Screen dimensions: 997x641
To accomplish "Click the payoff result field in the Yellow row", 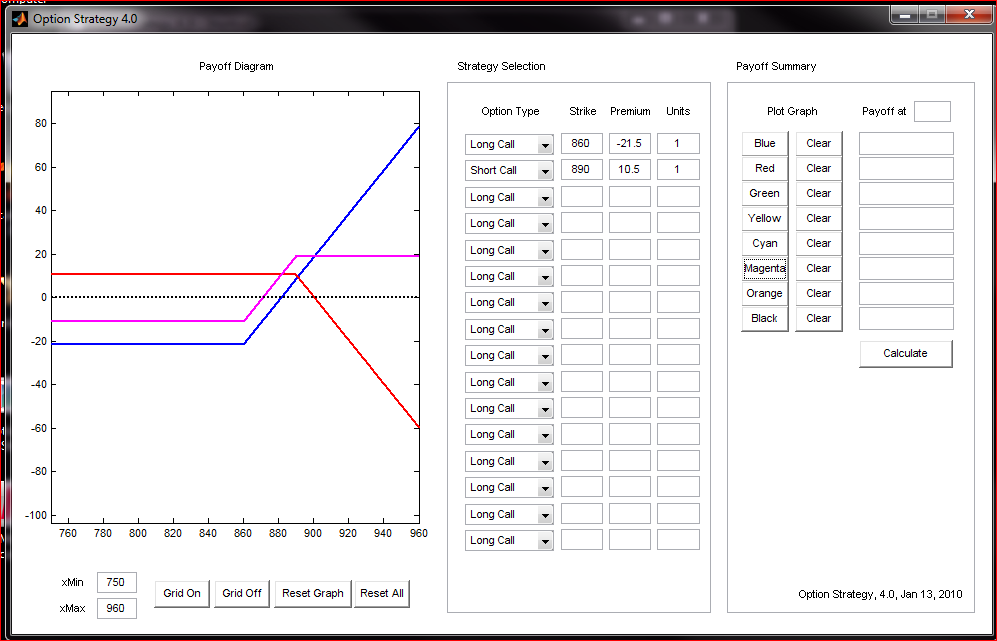I will 906,218.
